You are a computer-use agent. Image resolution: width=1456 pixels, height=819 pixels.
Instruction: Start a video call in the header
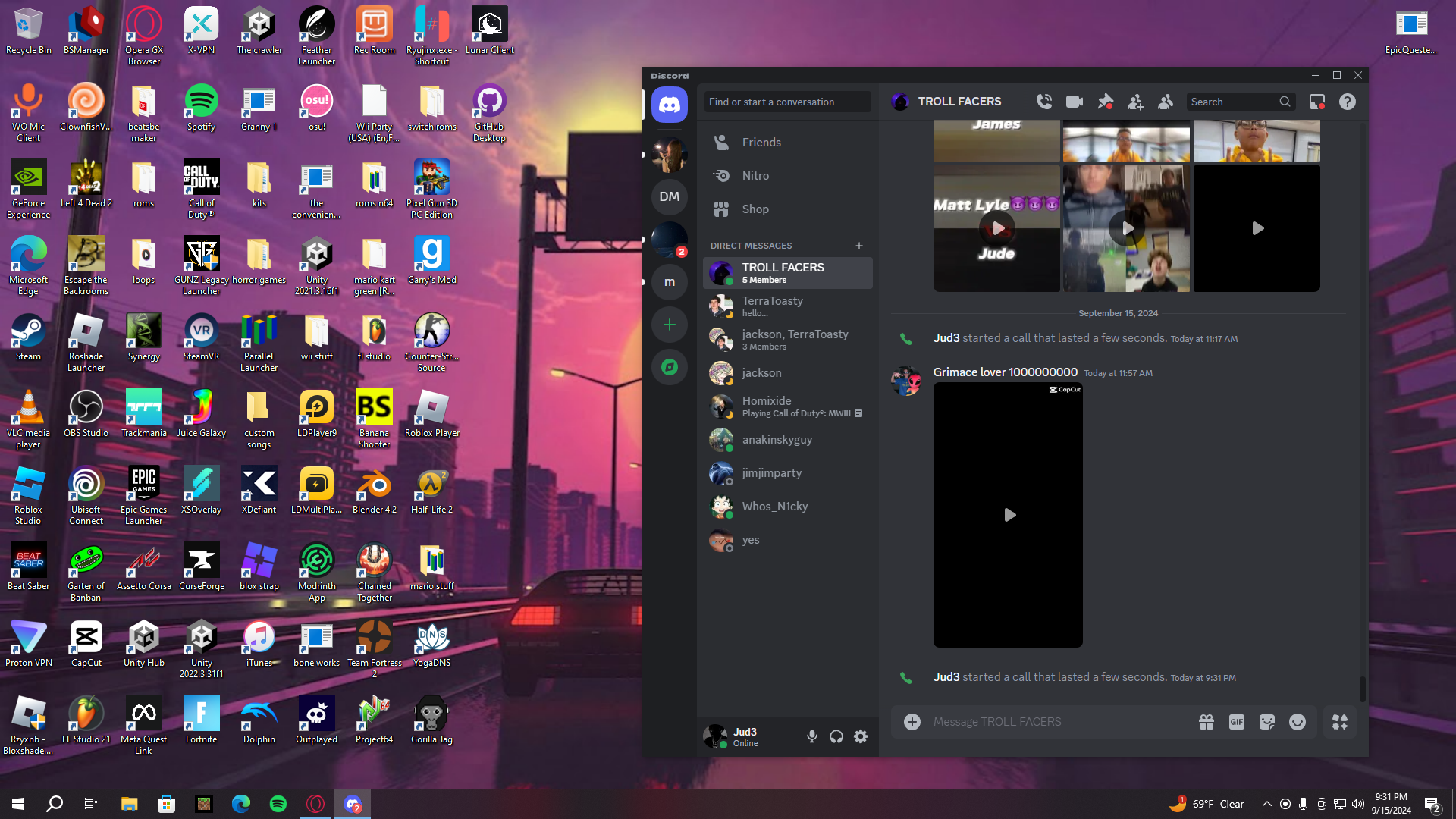(x=1074, y=102)
